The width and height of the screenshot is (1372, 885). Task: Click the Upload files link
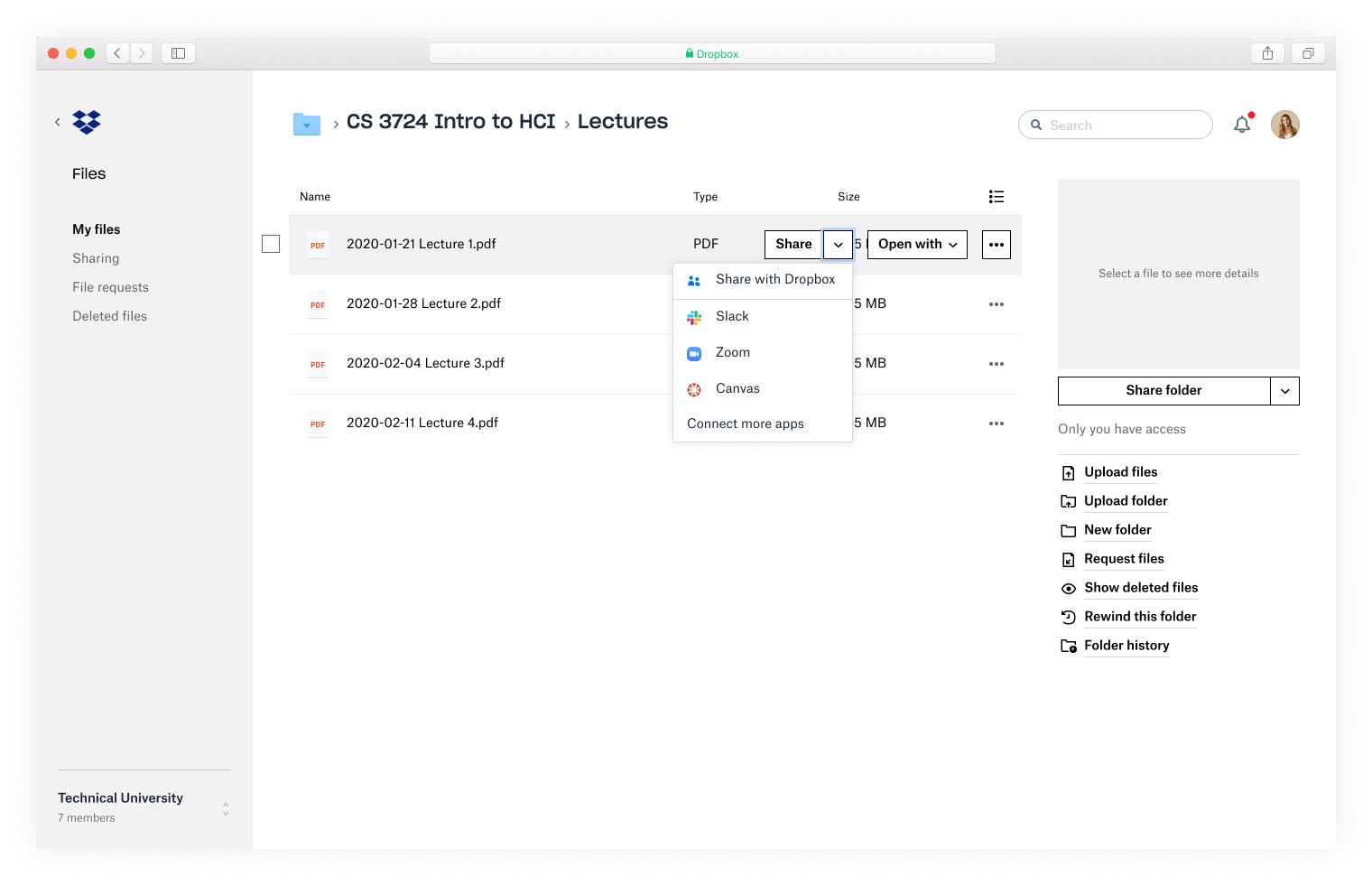click(1120, 472)
